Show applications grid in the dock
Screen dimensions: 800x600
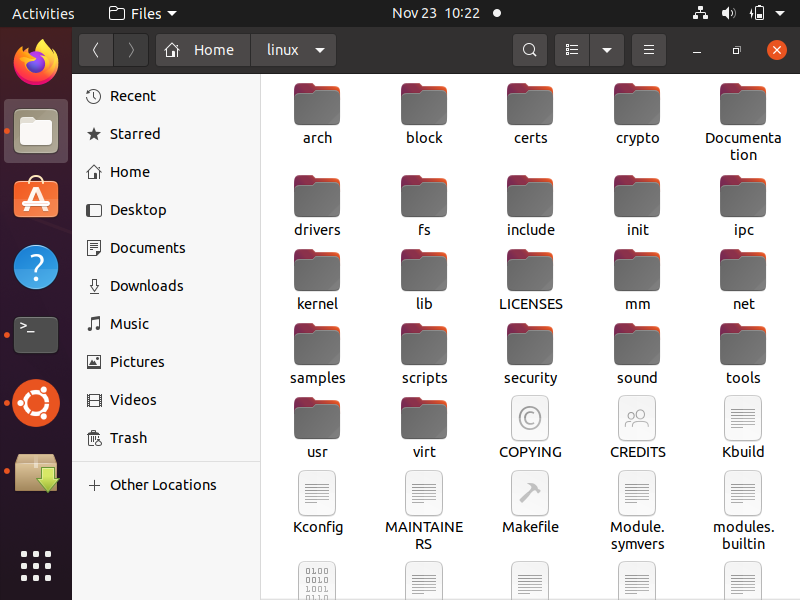pos(36,565)
